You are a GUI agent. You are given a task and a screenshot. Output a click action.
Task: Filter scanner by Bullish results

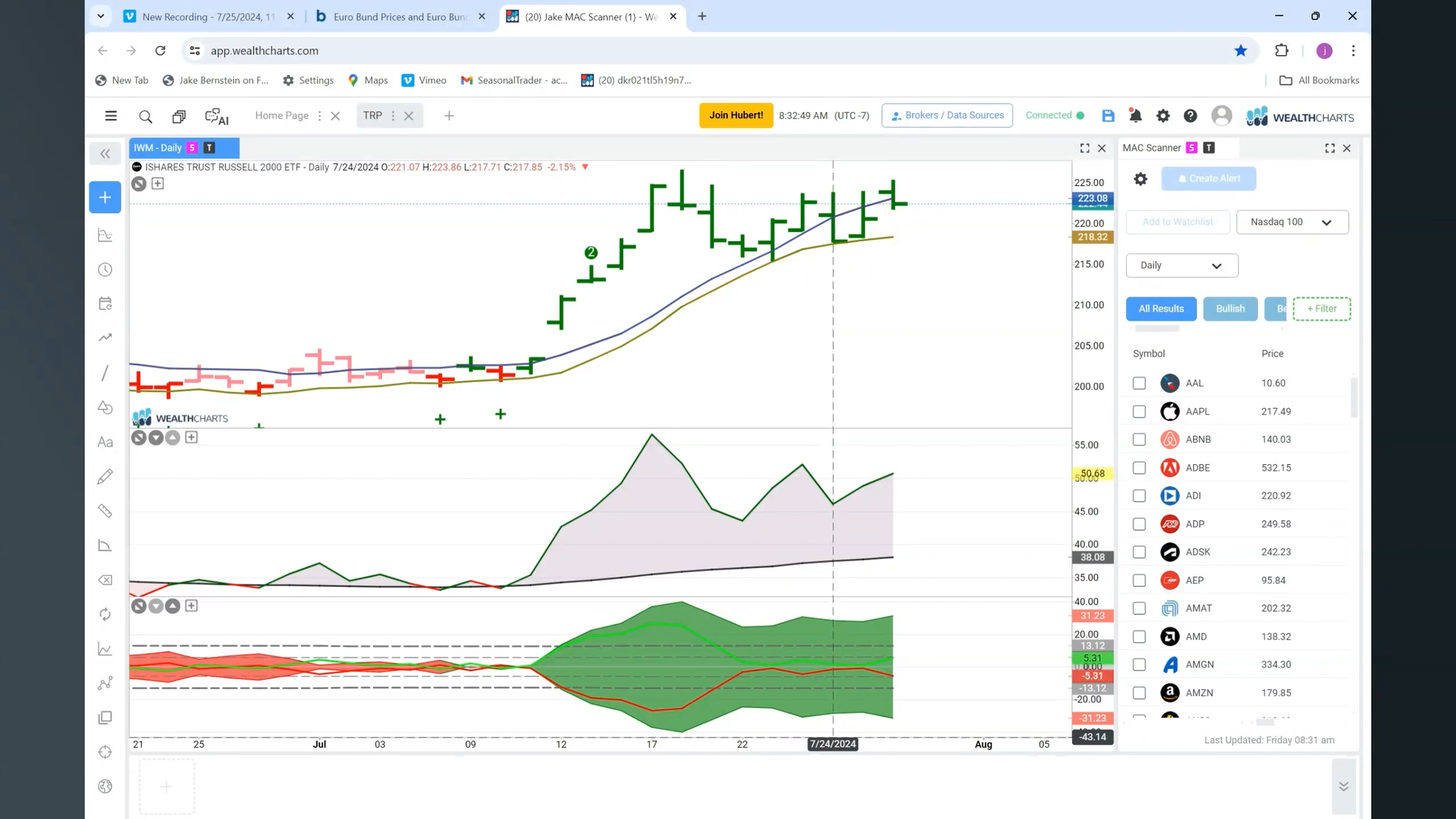pos(1230,309)
